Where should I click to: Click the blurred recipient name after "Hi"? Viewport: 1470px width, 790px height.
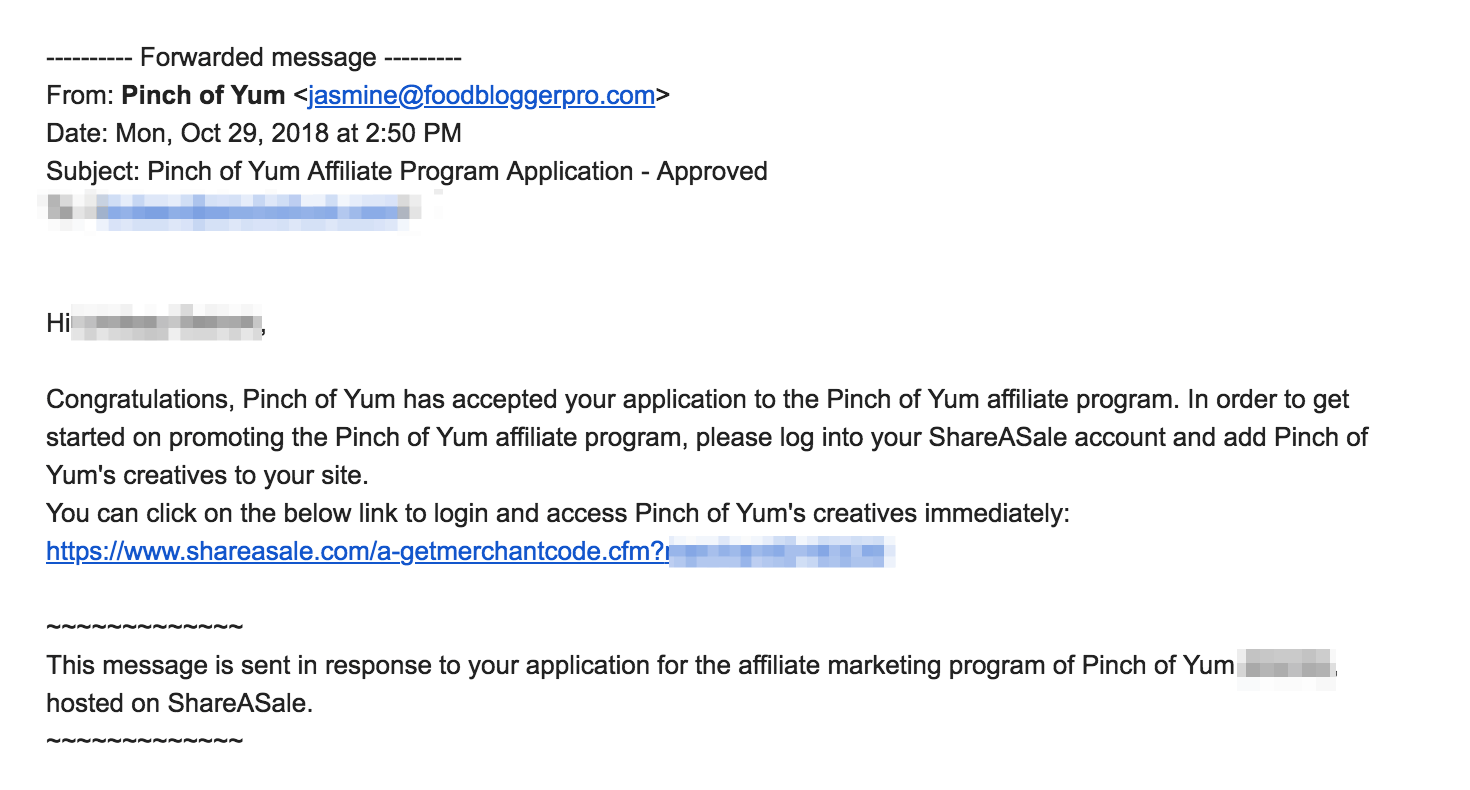click(x=165, y=323)
